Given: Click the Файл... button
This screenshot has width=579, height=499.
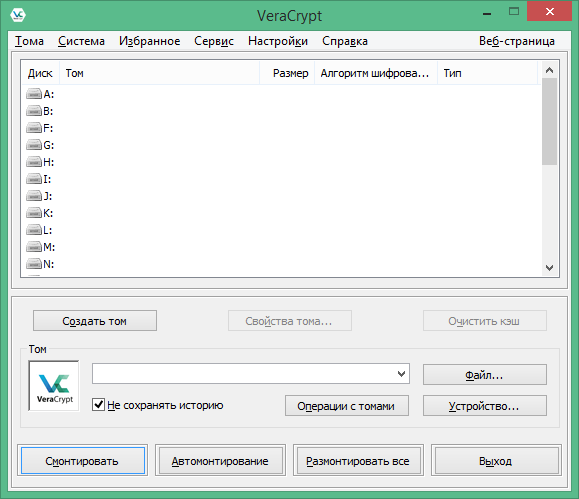Looking at the screenshot, I should tap(484, 375).
